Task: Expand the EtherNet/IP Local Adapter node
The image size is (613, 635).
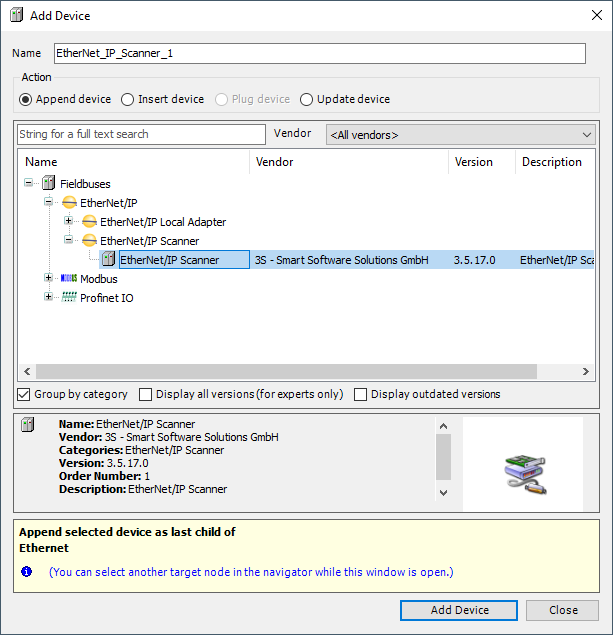Action: coord(68,222)
